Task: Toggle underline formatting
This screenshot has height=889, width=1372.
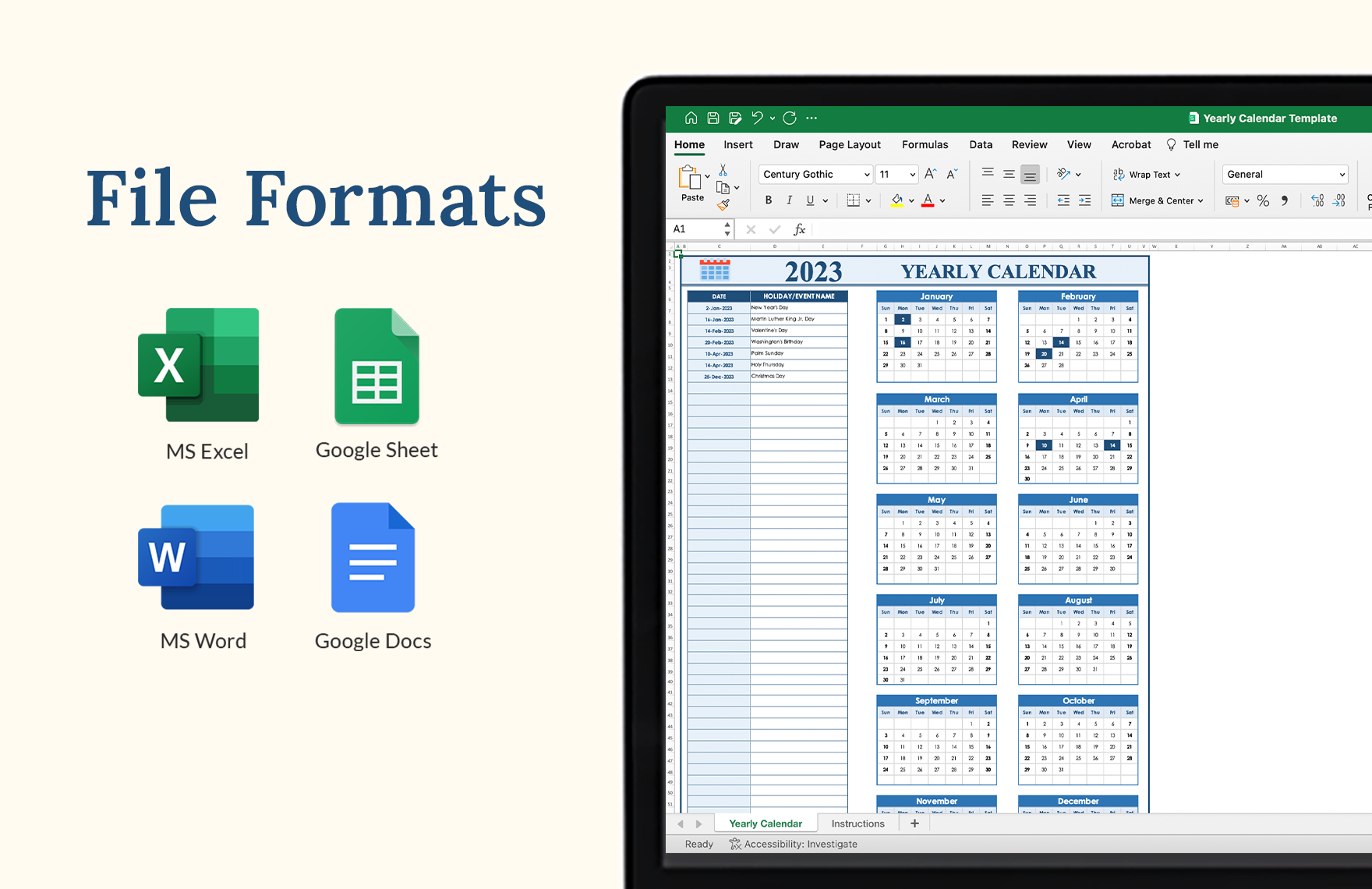Action: pos(810,200)
